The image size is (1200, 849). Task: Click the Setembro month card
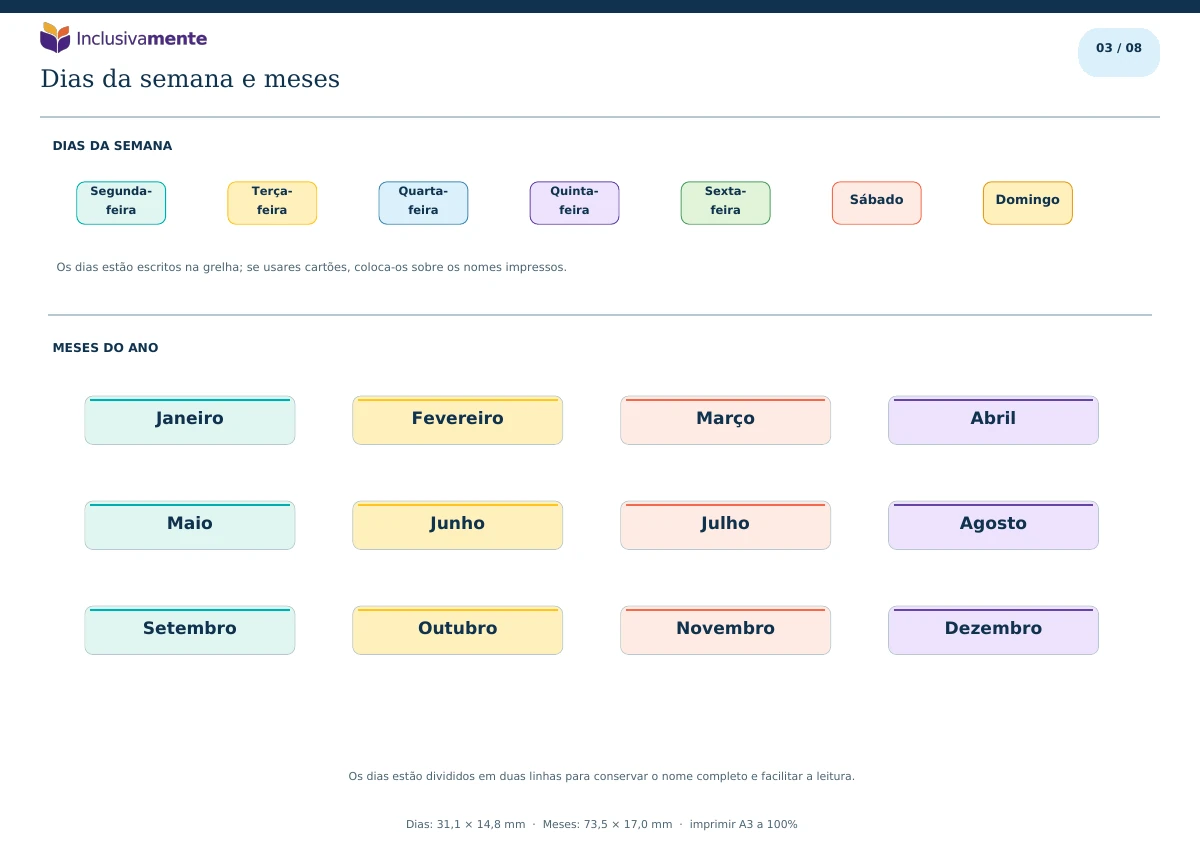(x=190, y=630)
